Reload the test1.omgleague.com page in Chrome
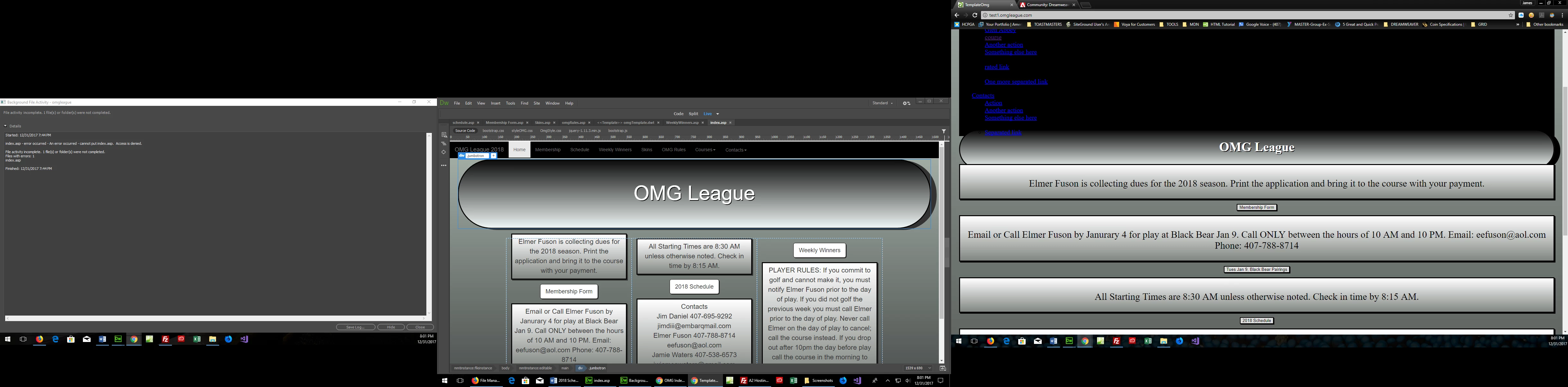Screen dimensions: 1568x387 [975, 15]
